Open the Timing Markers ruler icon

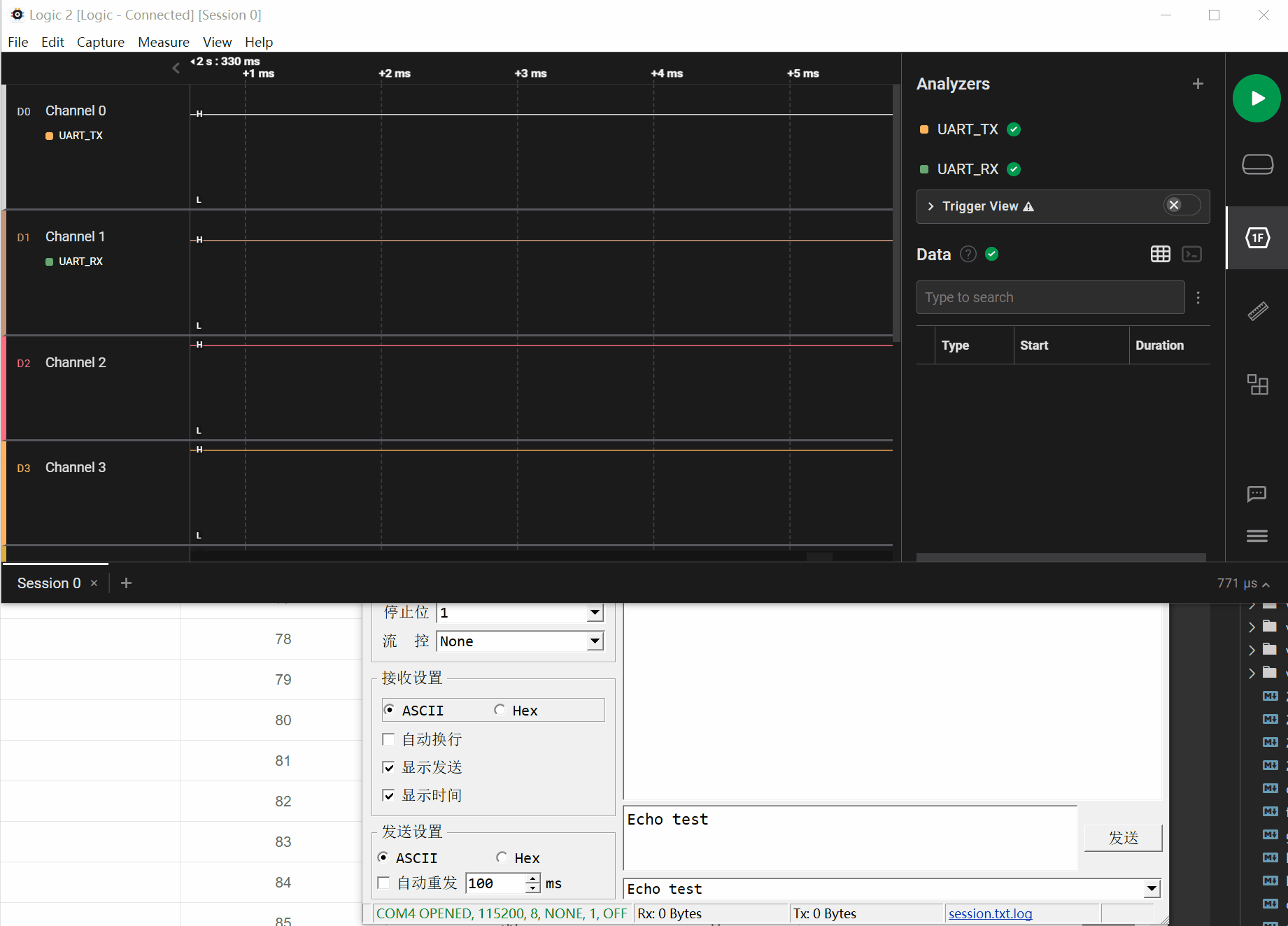tap(1257, 311)
